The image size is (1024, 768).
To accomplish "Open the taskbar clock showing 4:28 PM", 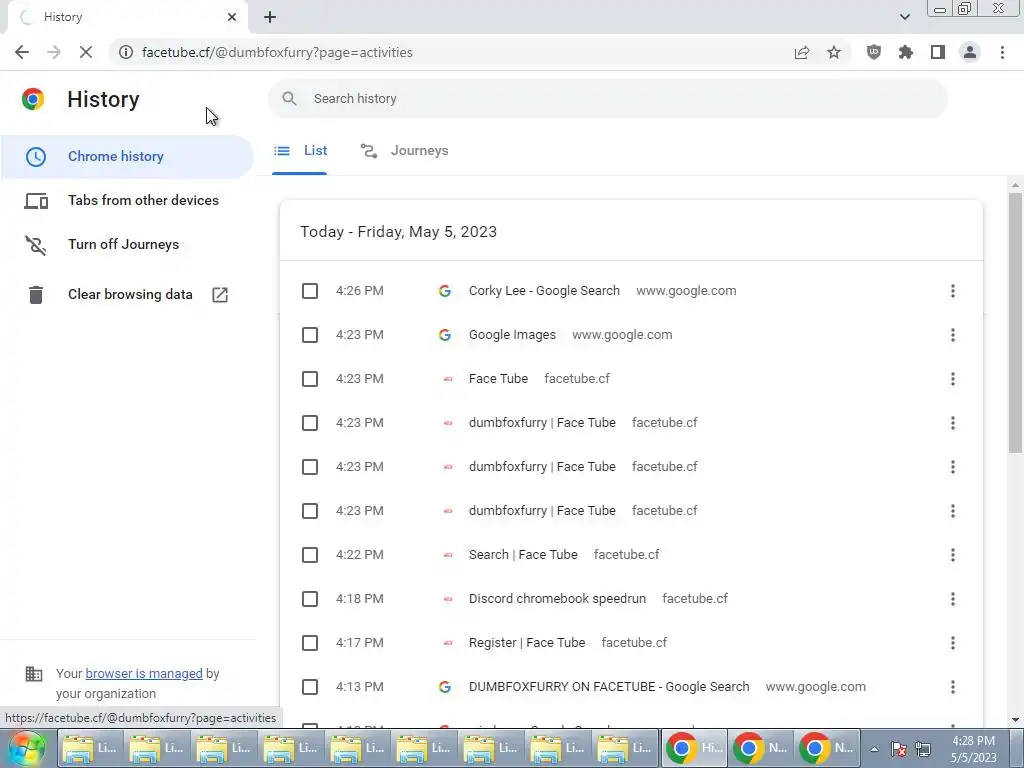I will [973, 749].
